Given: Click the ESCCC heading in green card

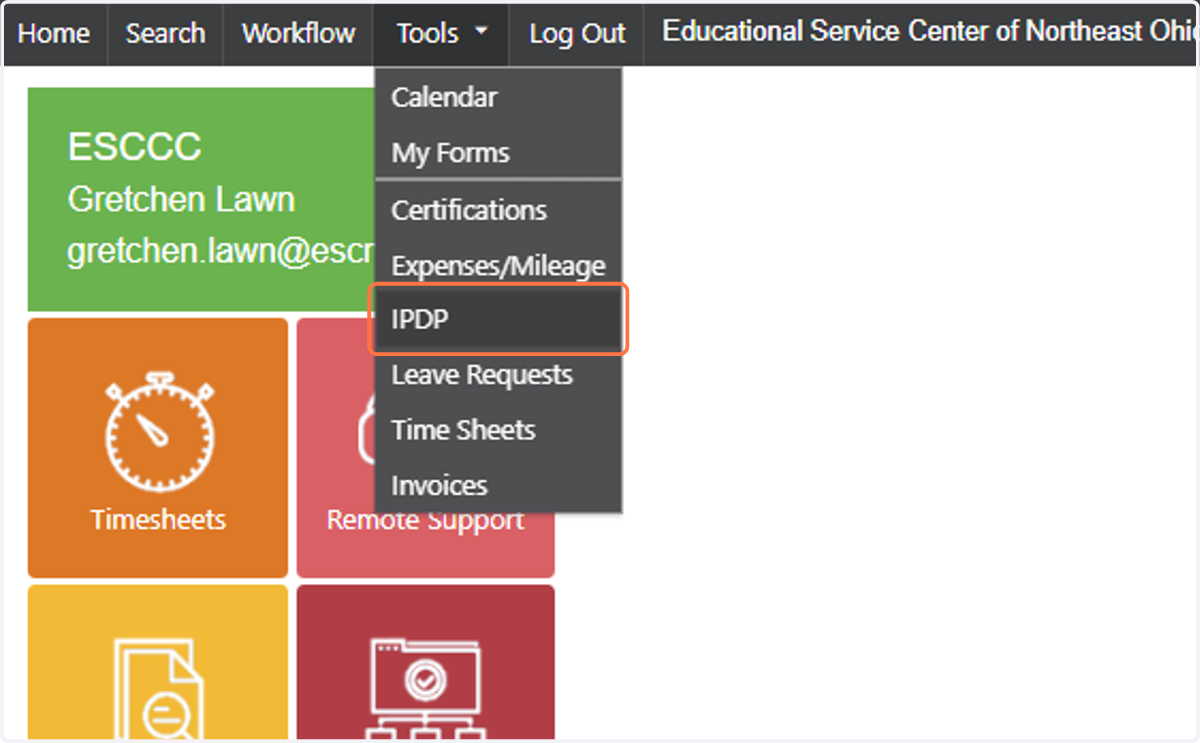Looking at the screenshot, I should click(134, 148).
